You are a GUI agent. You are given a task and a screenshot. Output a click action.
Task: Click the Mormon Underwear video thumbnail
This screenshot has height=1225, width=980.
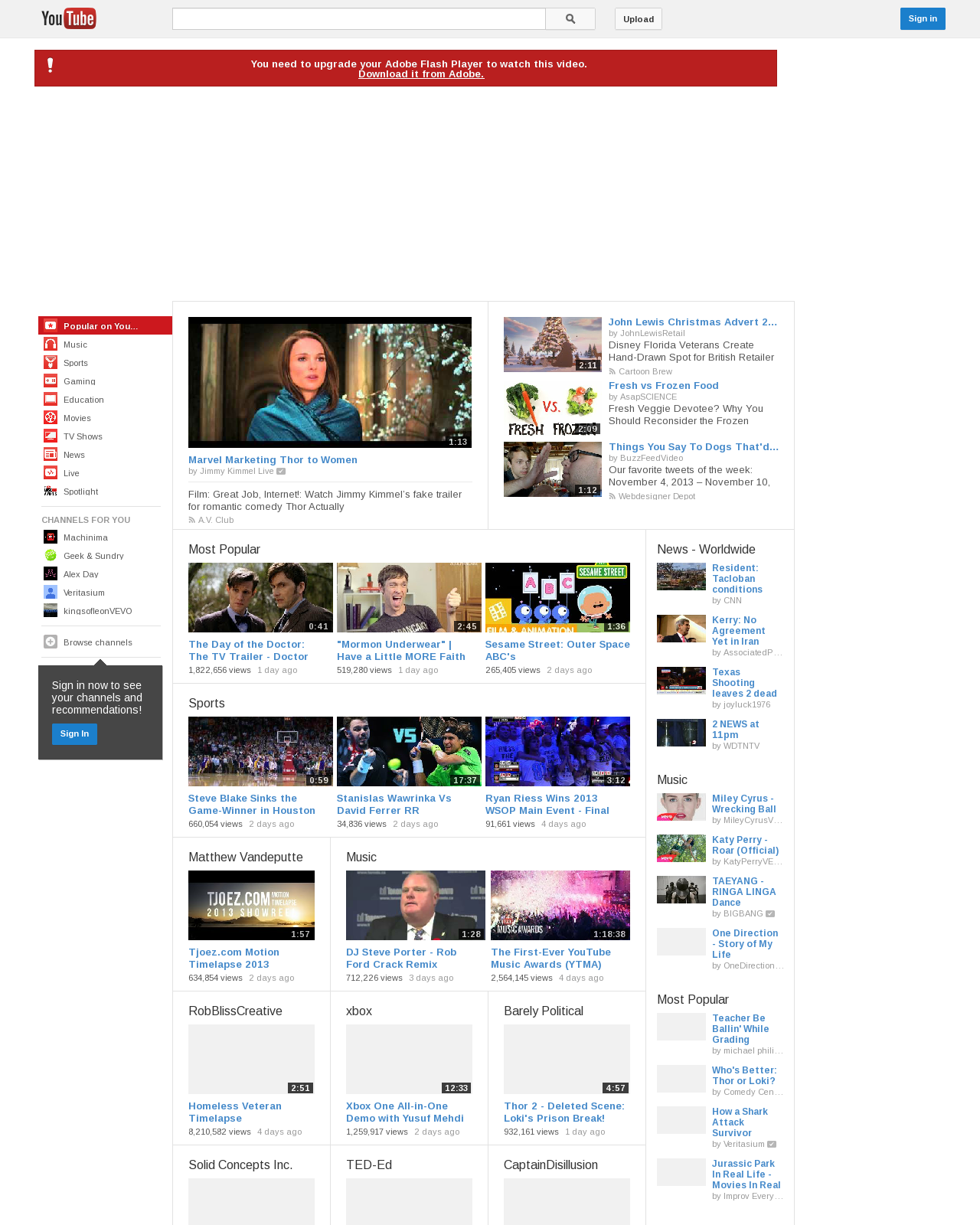[409, 597]
